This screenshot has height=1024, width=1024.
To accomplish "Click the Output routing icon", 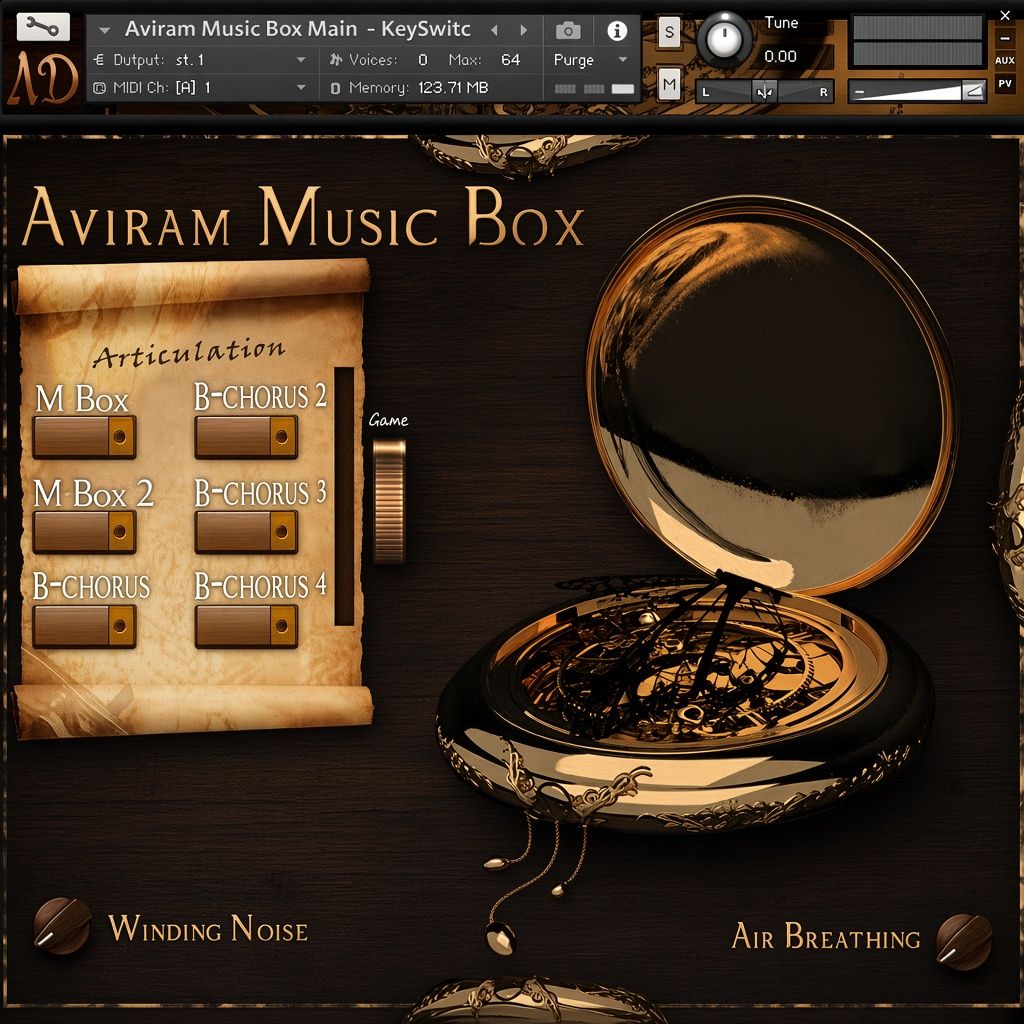I will (99, 60).
